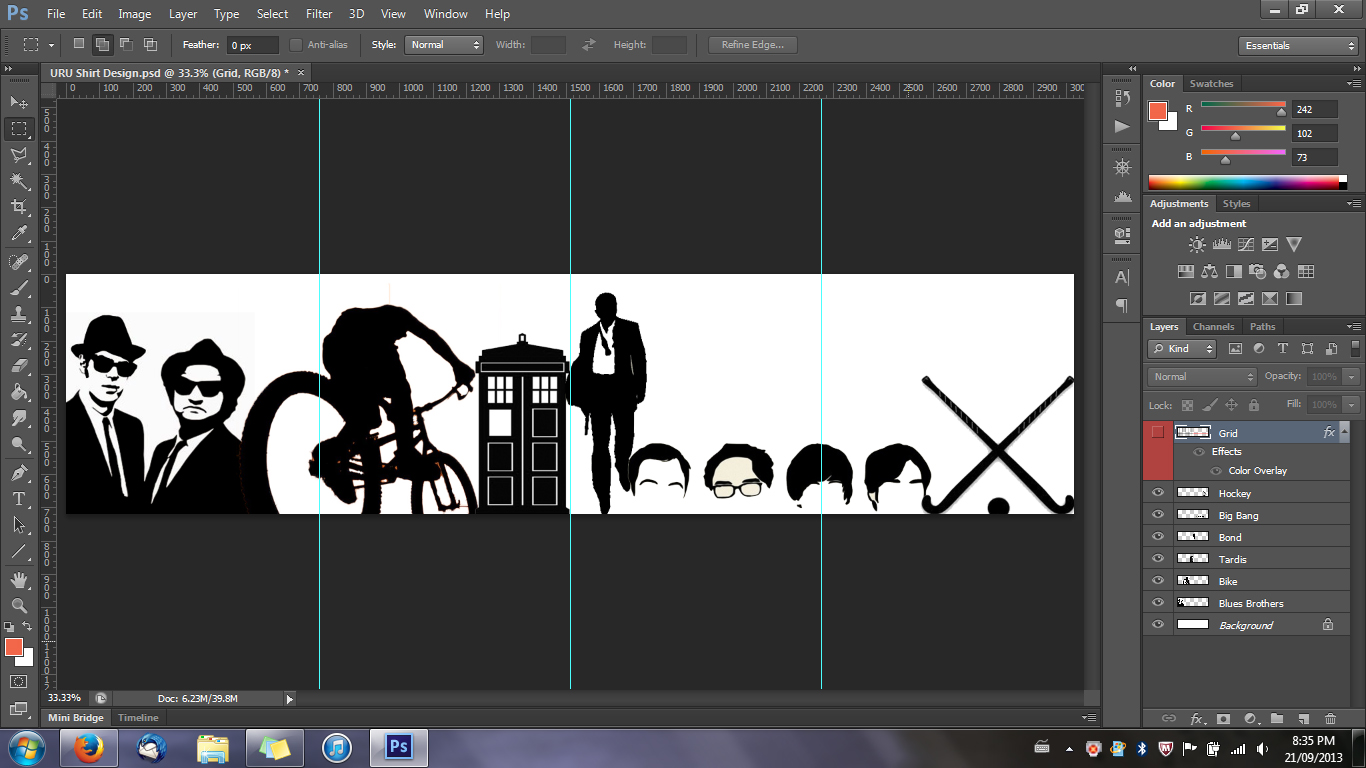Viewport: 1366px width, 768px height.
Task: Open the Style dropdown set to Normal
Action: [444, 45]
